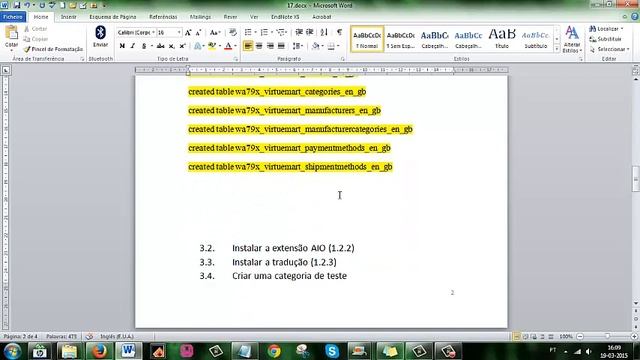Clear formatting with the eraser icon

coord(233,33)
